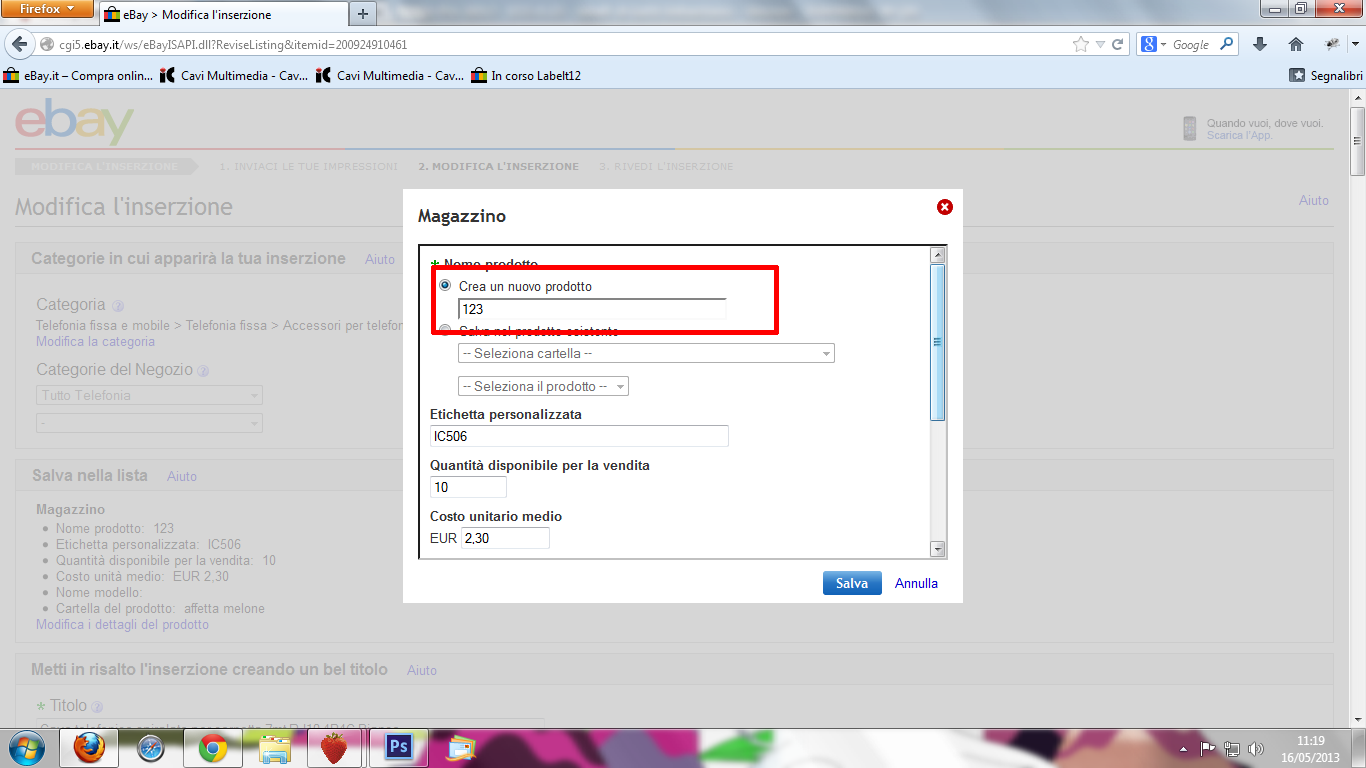This screenshot has height=768, width=1366.
Task: Bookmark this page with the star icon
Action: pyautogui.click(x=1080, y=45)
